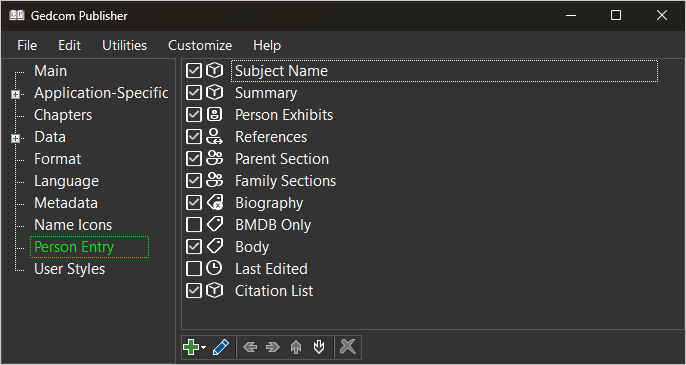Click the cube icon beside Citation List
The height and width of the screenshot is (365, 686).
pyautogui.click(x=214, y=291)
